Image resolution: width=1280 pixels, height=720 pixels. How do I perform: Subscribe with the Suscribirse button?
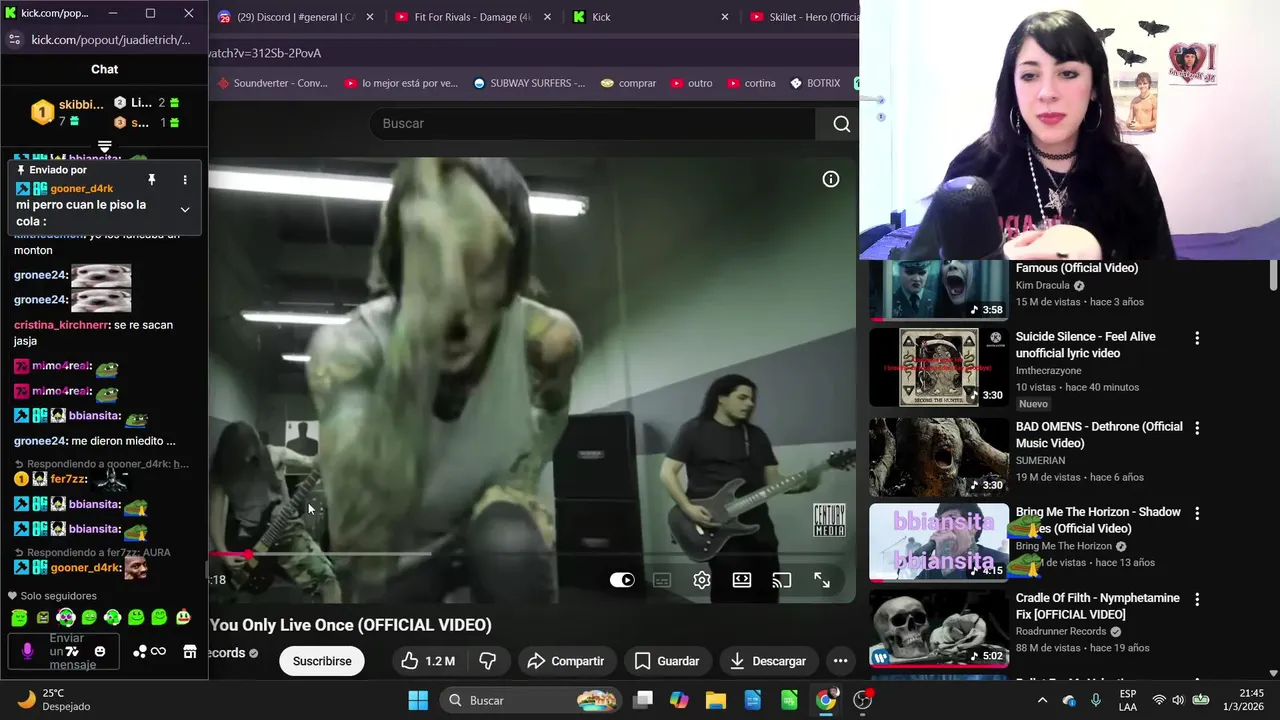pos(322,661)
